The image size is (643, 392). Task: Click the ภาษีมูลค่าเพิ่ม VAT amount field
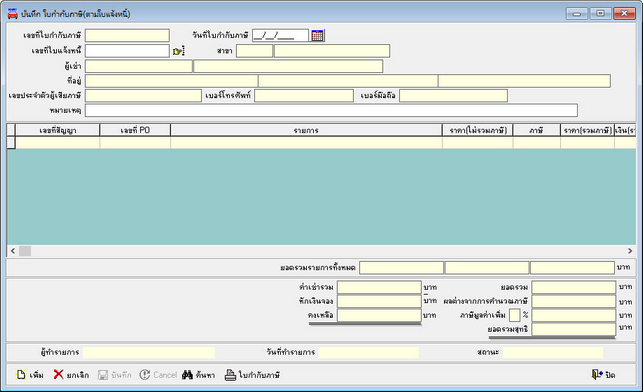coord(574,315)
